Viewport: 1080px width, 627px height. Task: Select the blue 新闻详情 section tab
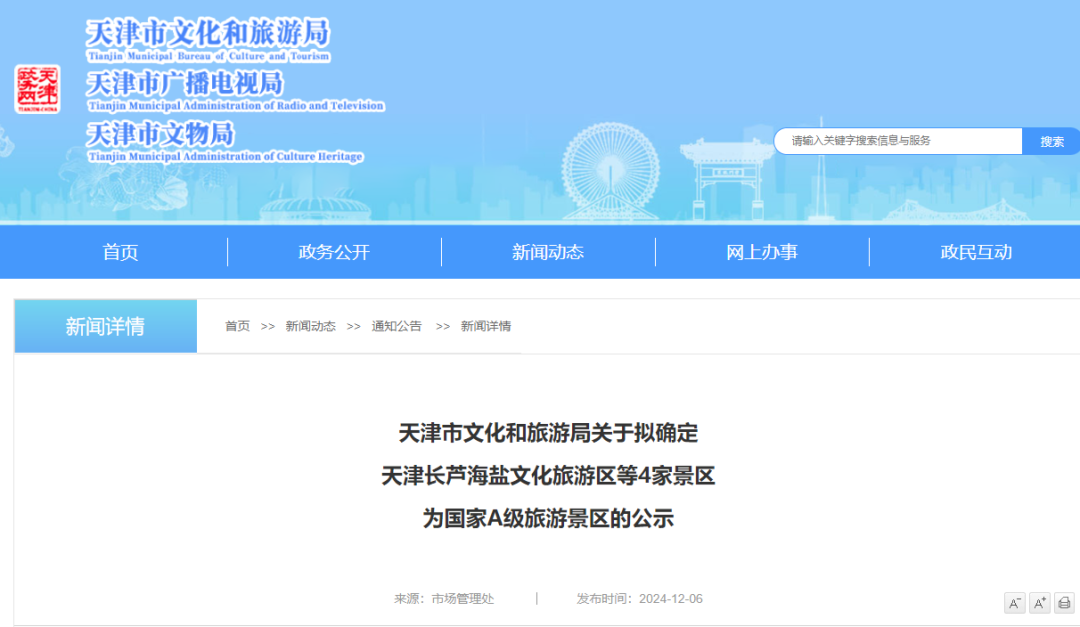tap(105, 326)
